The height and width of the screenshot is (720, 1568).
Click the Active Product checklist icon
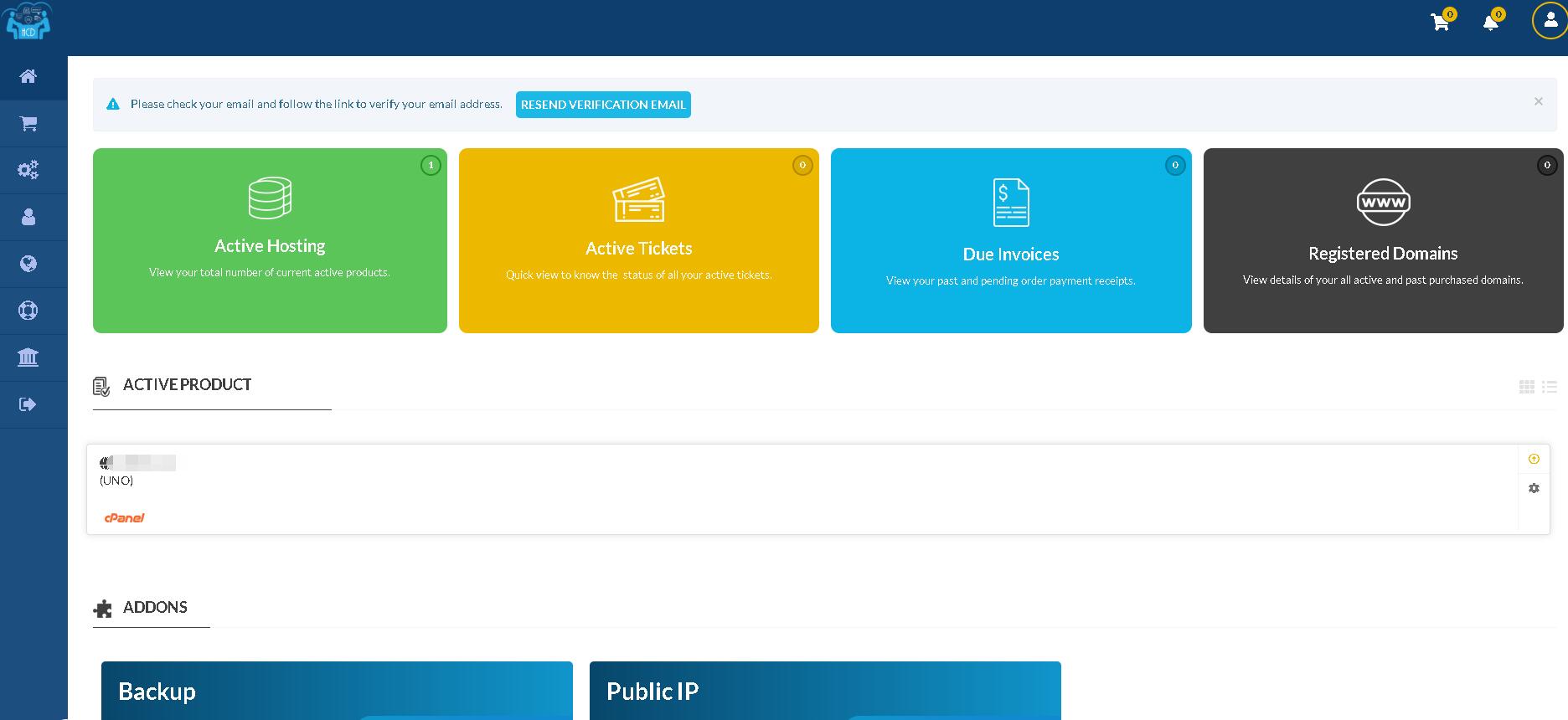click(x=101, y=387)
